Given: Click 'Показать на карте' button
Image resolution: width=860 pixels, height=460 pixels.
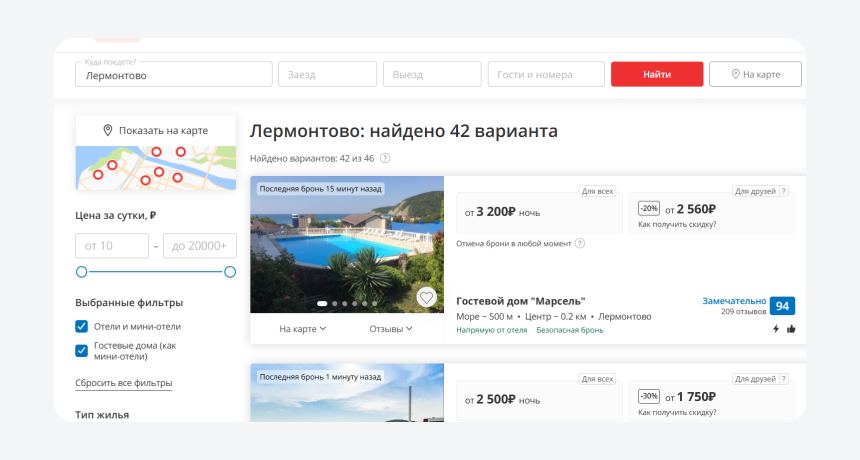Looking at the screenshot, I should (156, 130).
